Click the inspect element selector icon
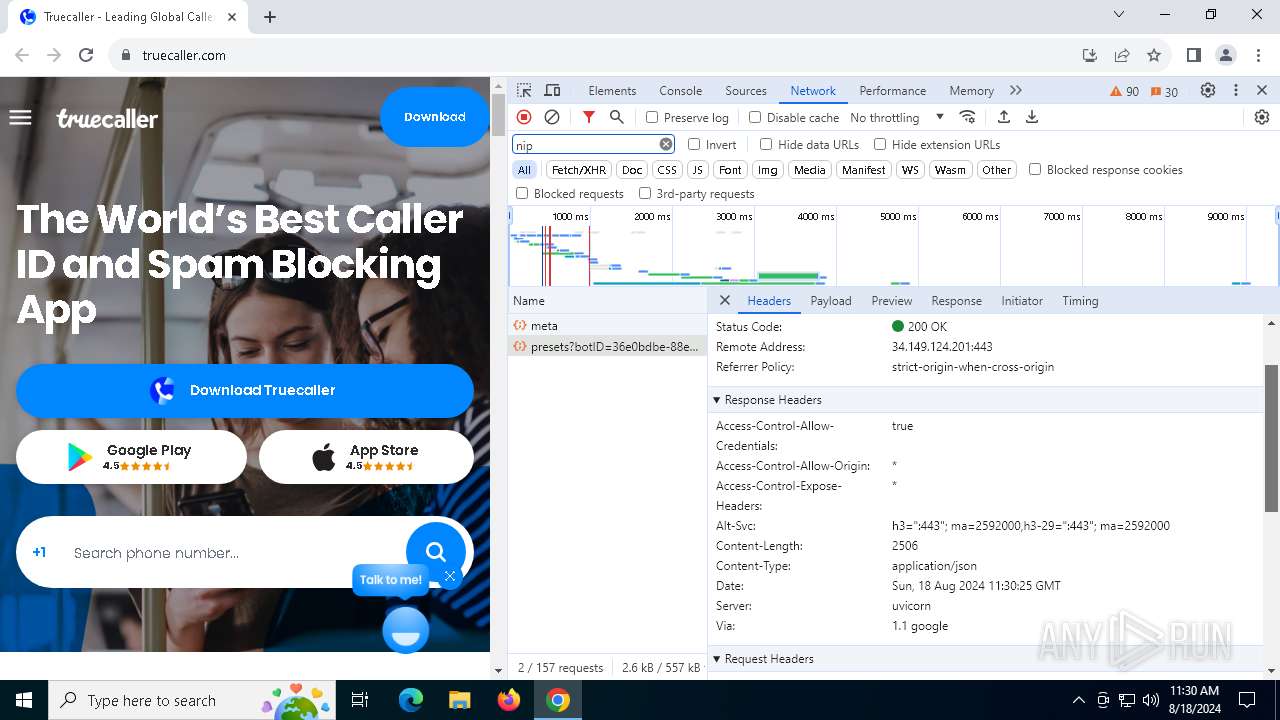Screen dimensions: 1280x720 524,90
